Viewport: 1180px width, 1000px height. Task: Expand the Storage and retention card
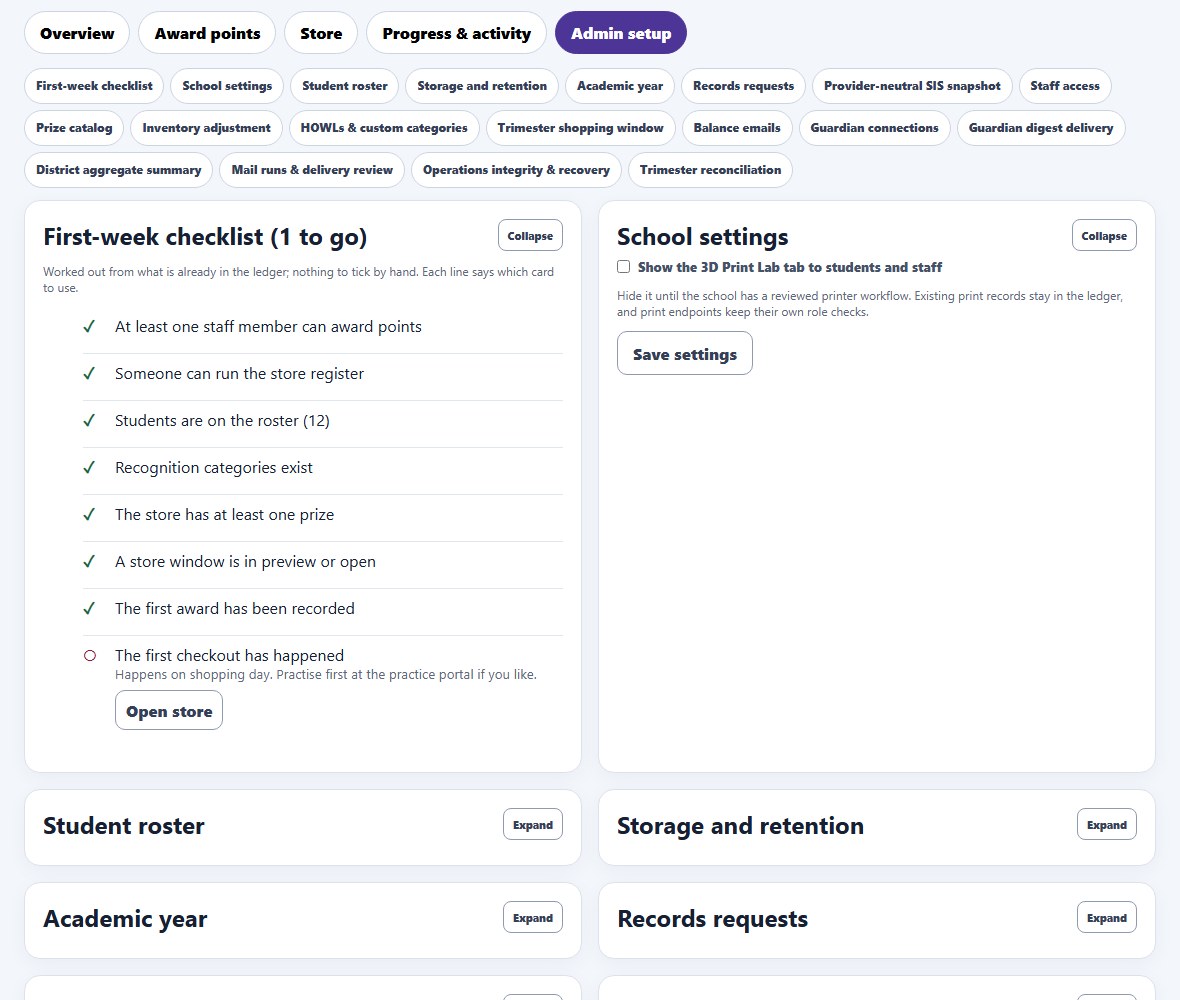point(1106,825)
